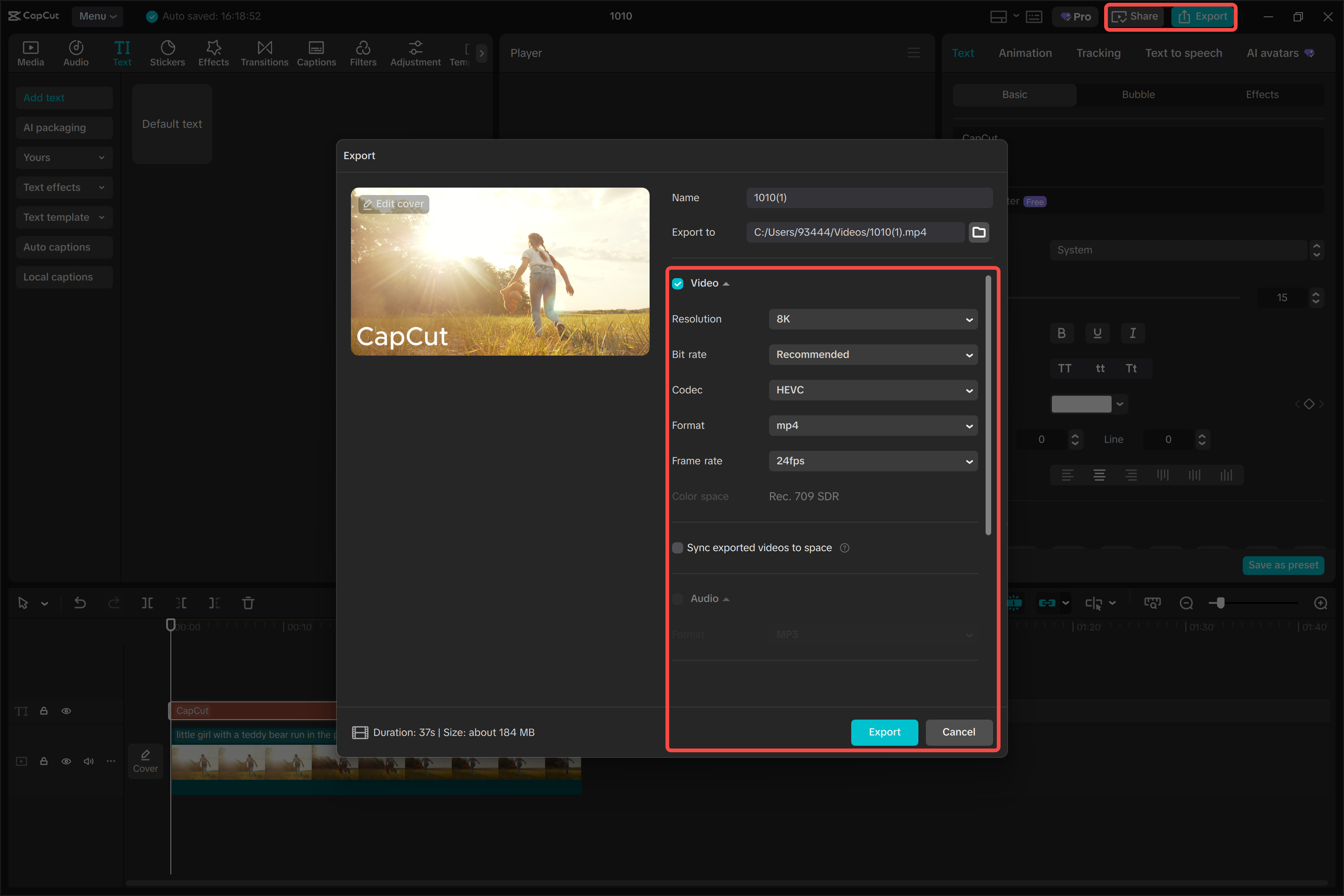
Task: Enable Sync exported videos to space
Action: tap(678, 547)
